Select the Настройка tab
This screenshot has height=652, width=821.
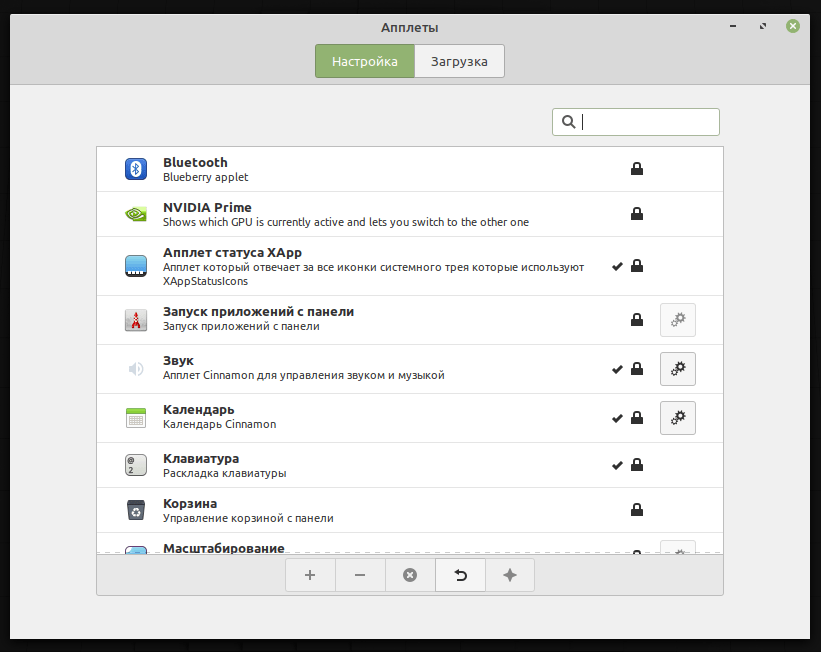click(x=365, y=61)
